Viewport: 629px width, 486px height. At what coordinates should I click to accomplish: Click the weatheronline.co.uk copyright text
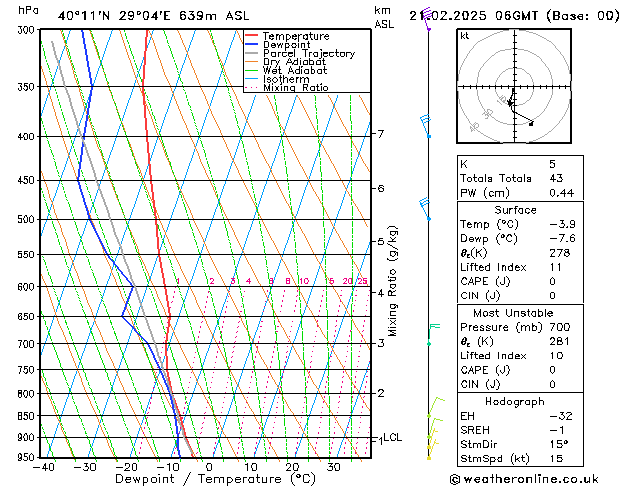[x=524, y=479]
